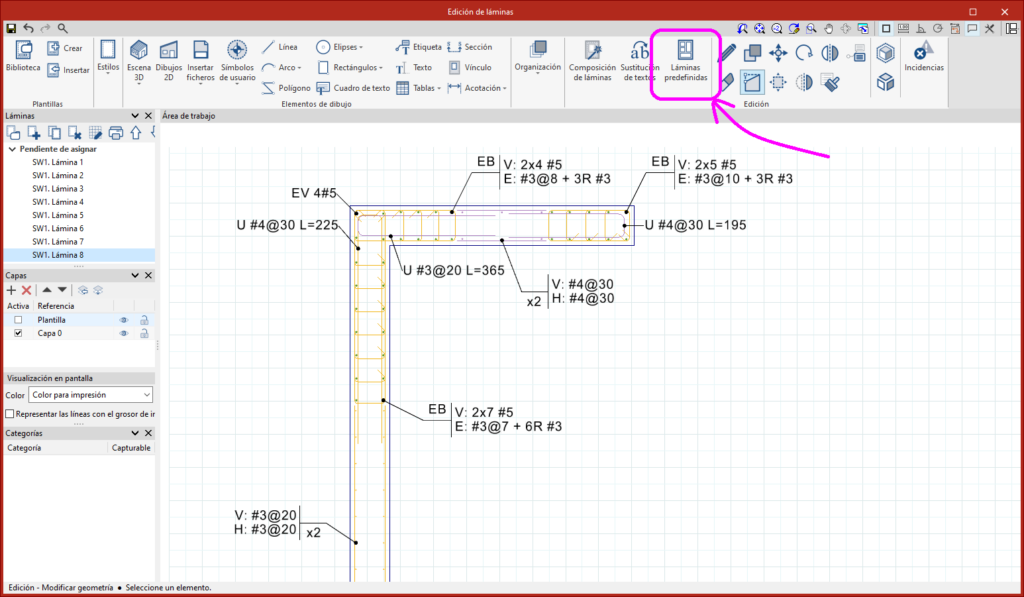Expand the Acotación dropdown menu
Screen dimensions: 1024x597
506,88
